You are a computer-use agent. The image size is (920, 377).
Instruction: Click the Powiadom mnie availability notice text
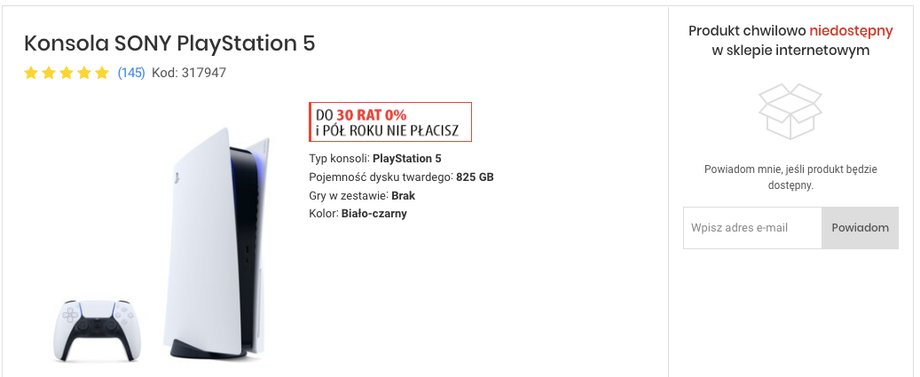[x=790, y=177]
